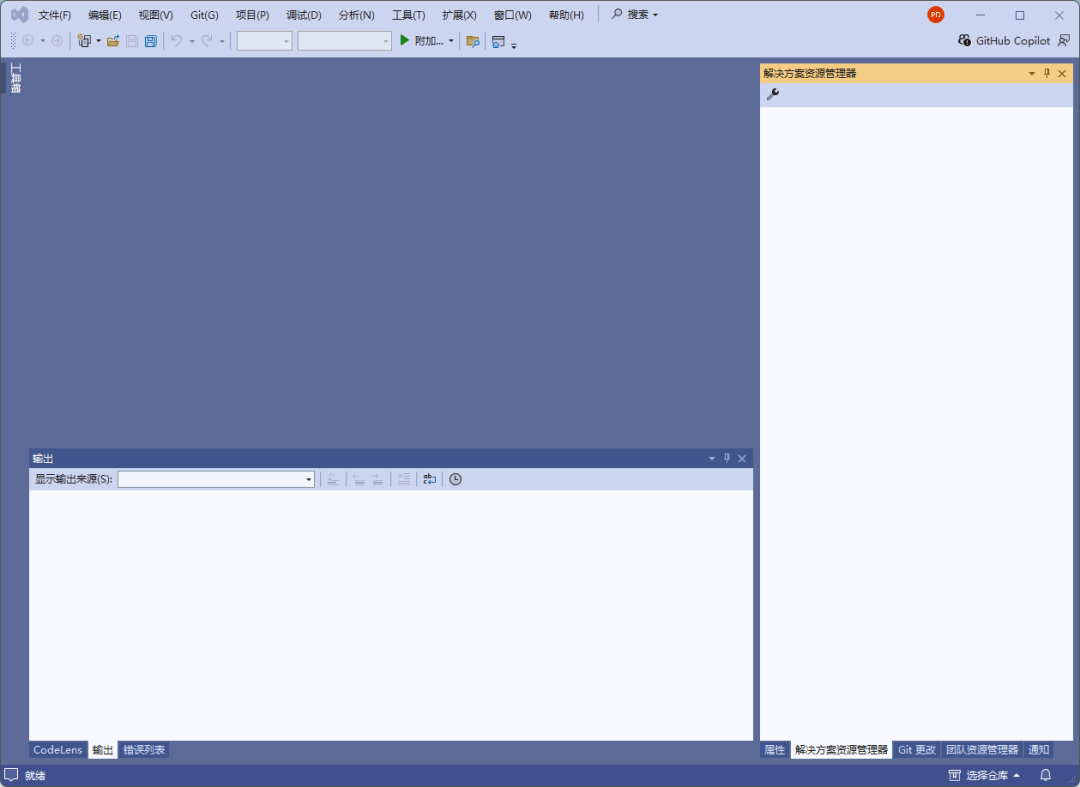This screenshot has height=787, width=1080.
Task: Open the 窗口(W) menu
Action: tap(512, 15)
